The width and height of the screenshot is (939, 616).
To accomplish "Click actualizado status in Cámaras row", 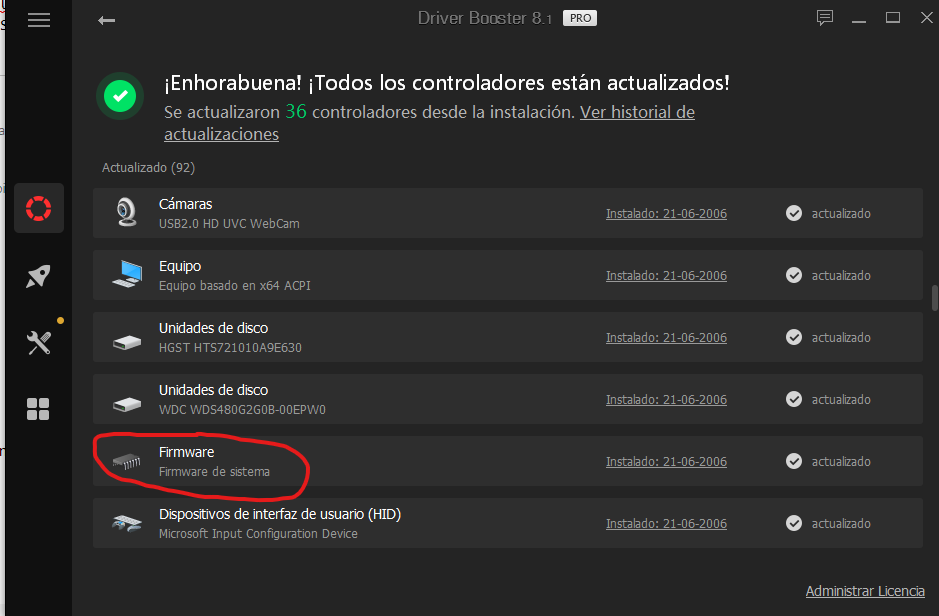I will [841, 214].
